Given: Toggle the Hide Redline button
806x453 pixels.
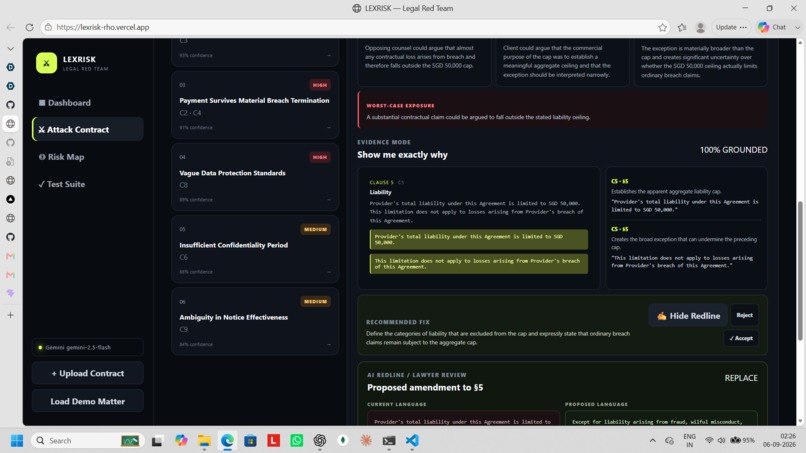Looking at the screenshot, I should click(x=688, y=316).
